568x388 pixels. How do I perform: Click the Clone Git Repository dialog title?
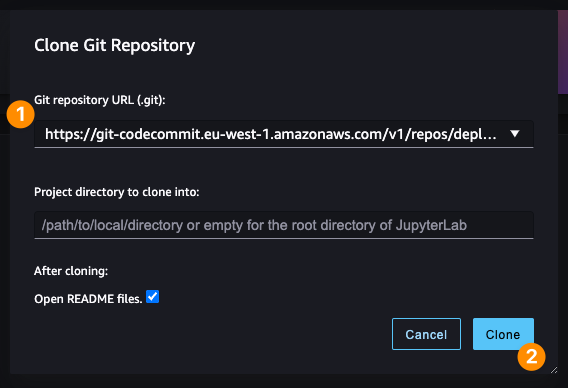click(x=114, y=45)
